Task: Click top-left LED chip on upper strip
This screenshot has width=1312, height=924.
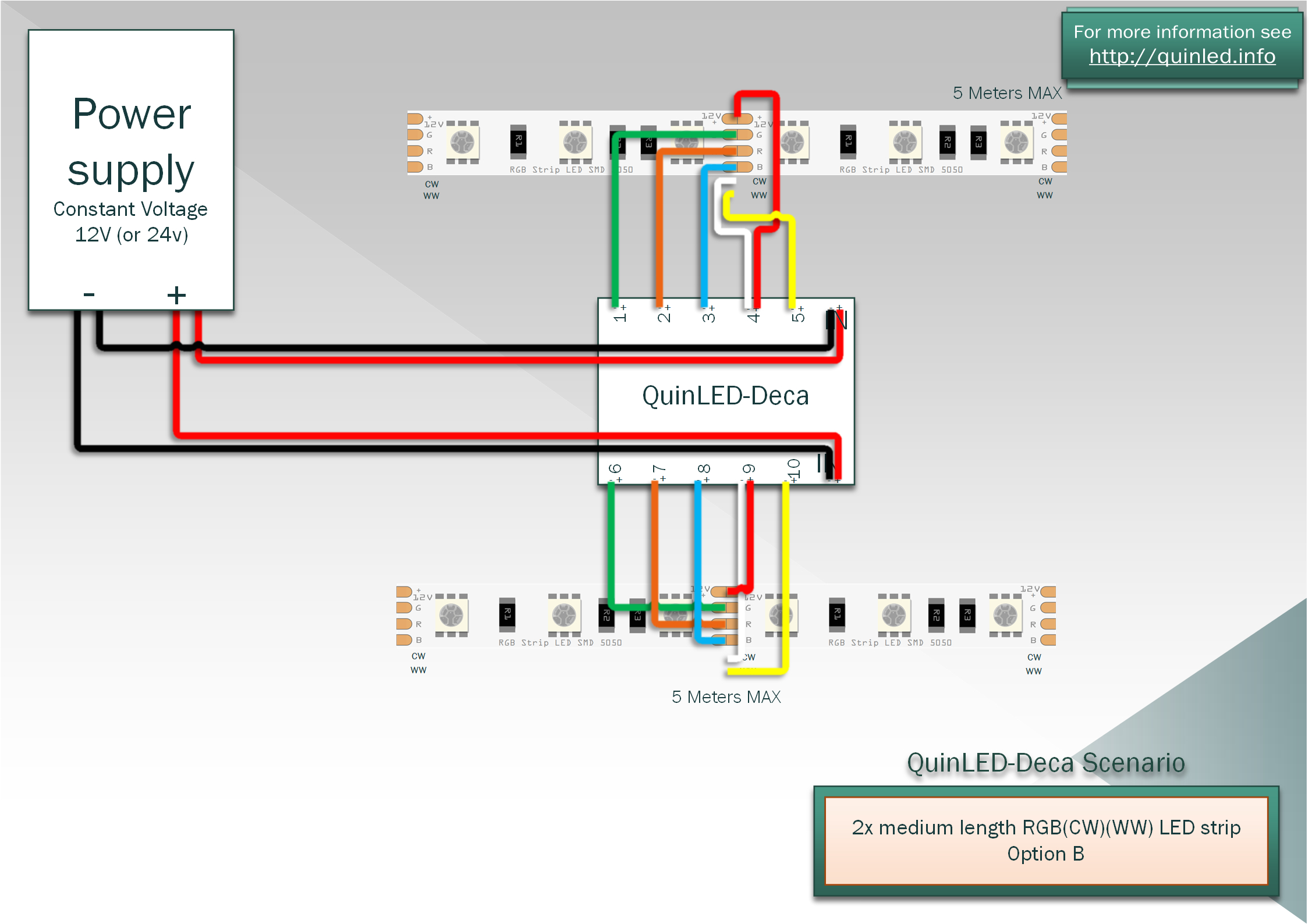Action: [x=463, y=142]
